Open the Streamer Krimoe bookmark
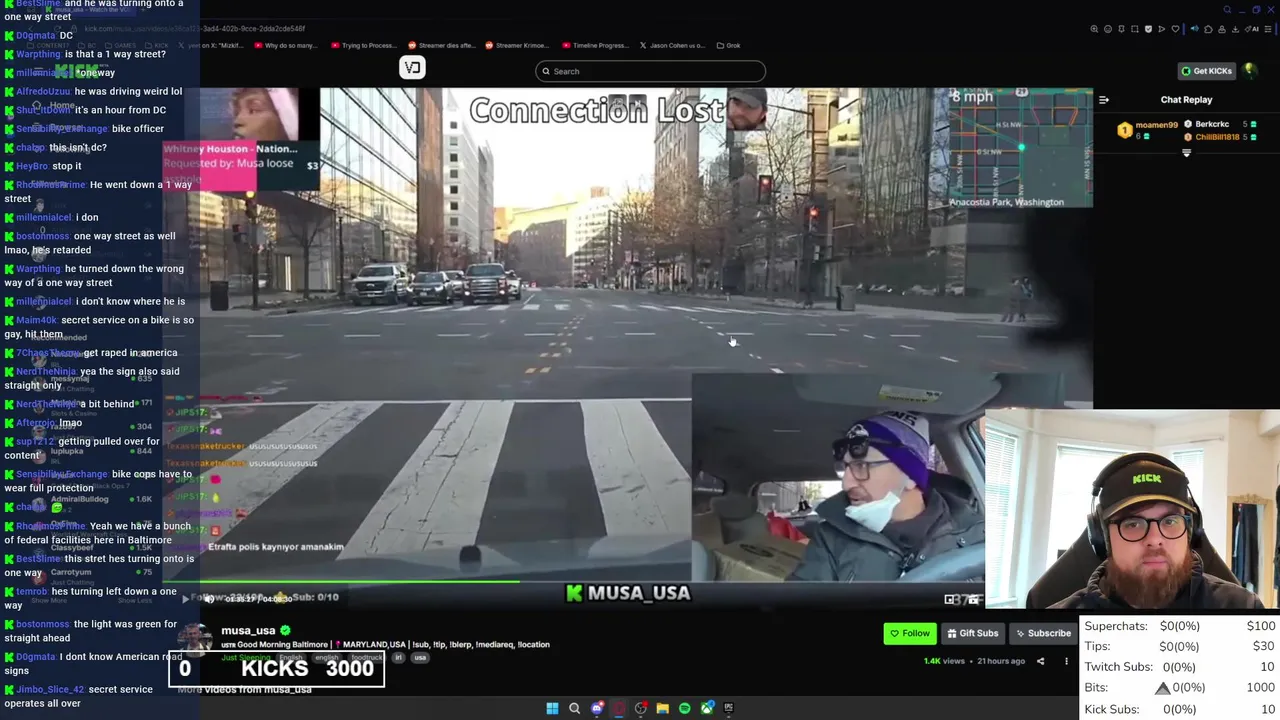This screenshot has height=720, width=1280. (520, 45)
